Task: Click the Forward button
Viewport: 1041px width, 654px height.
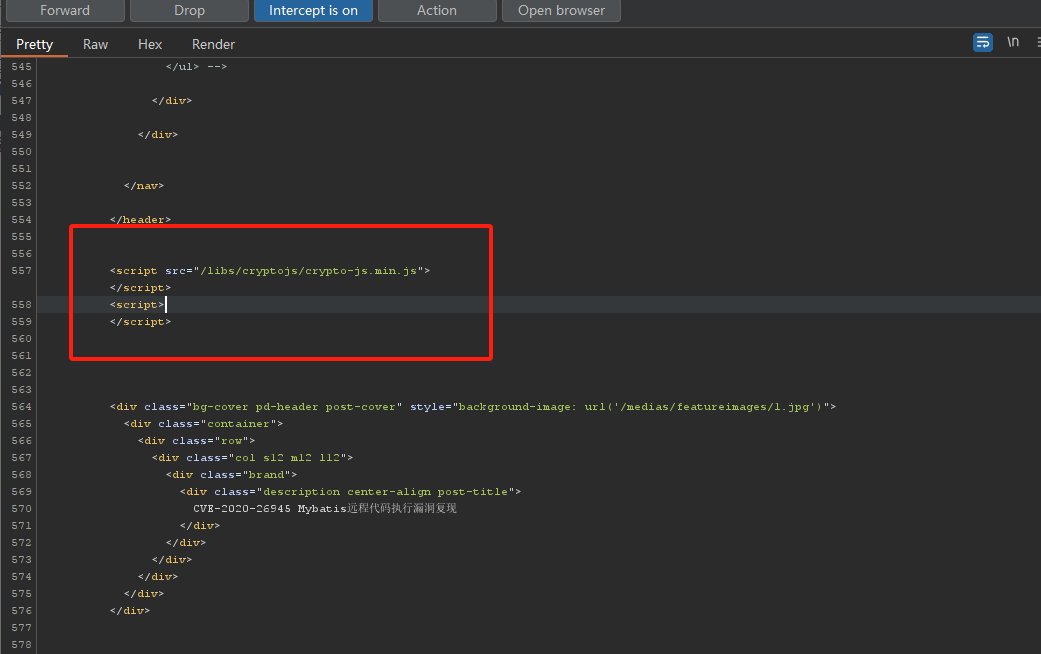Action: 65,11
